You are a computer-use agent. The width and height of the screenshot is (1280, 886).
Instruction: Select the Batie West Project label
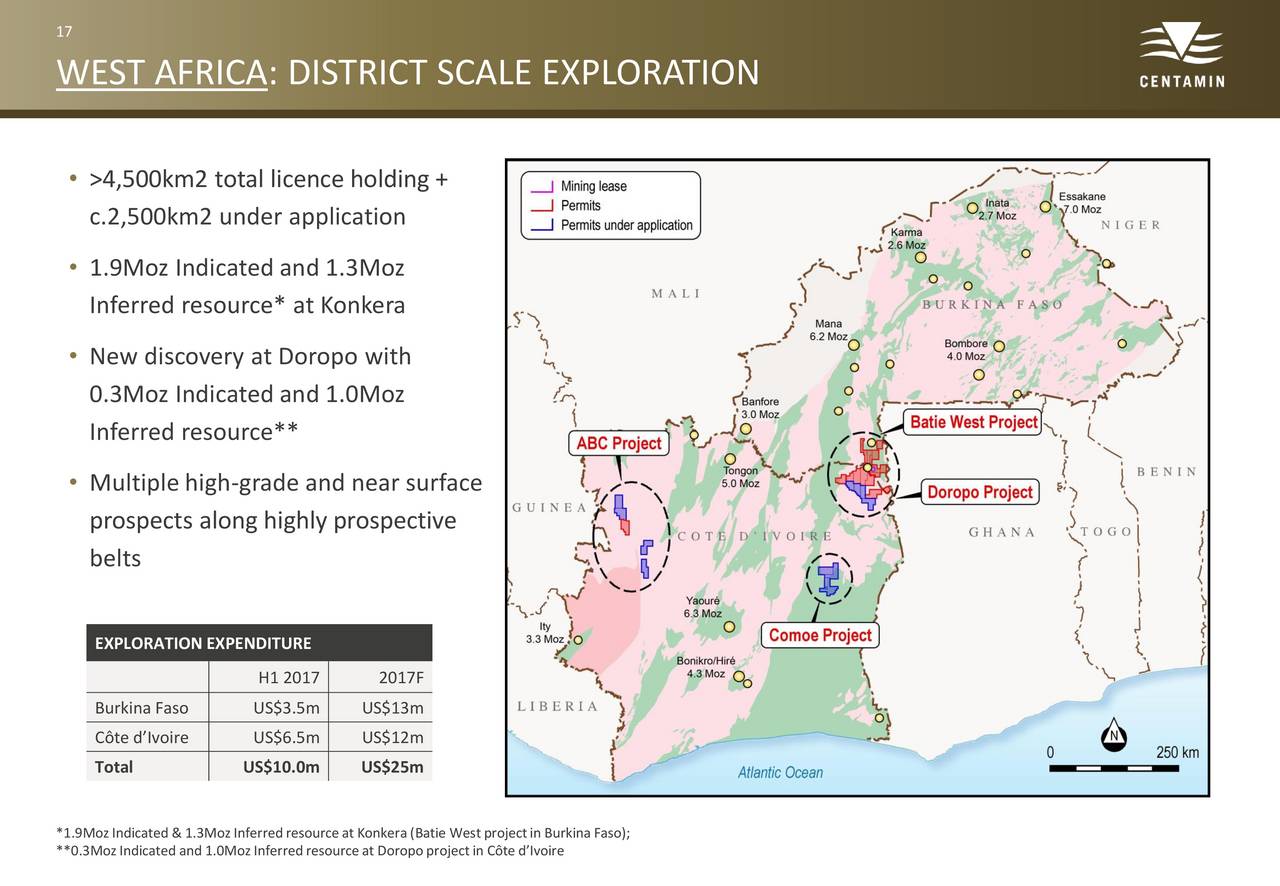click(x=974, y=422)
